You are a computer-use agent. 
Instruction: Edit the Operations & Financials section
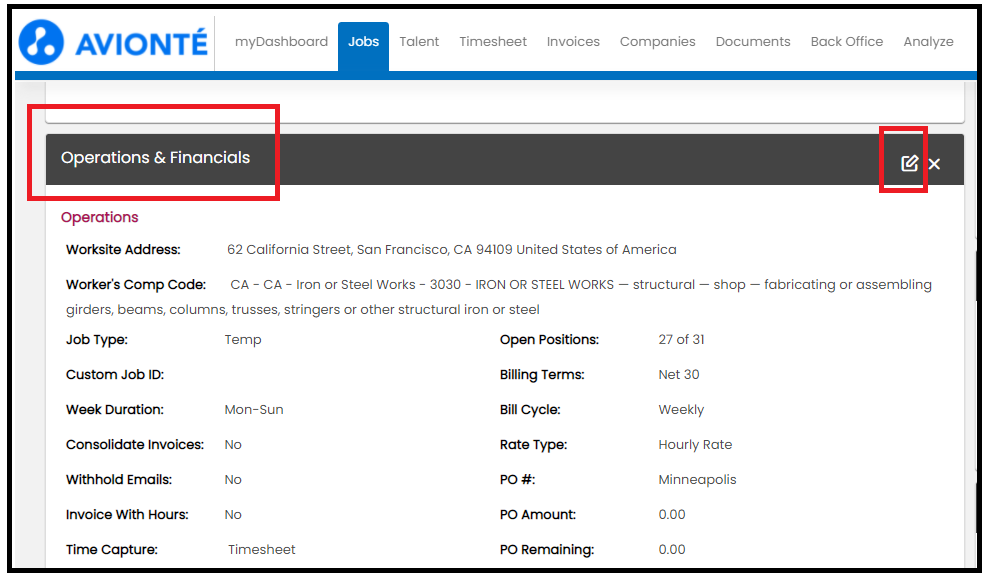(909, 163)
